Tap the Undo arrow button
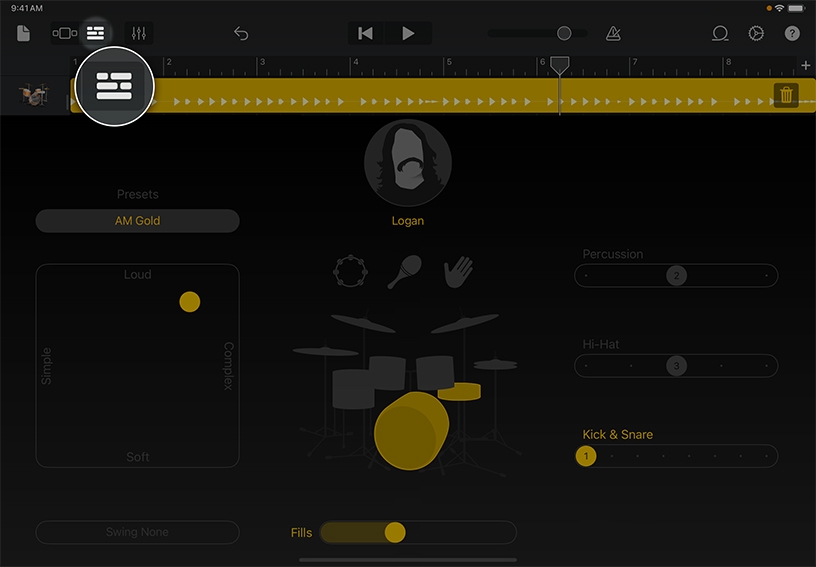 point(241,33)
